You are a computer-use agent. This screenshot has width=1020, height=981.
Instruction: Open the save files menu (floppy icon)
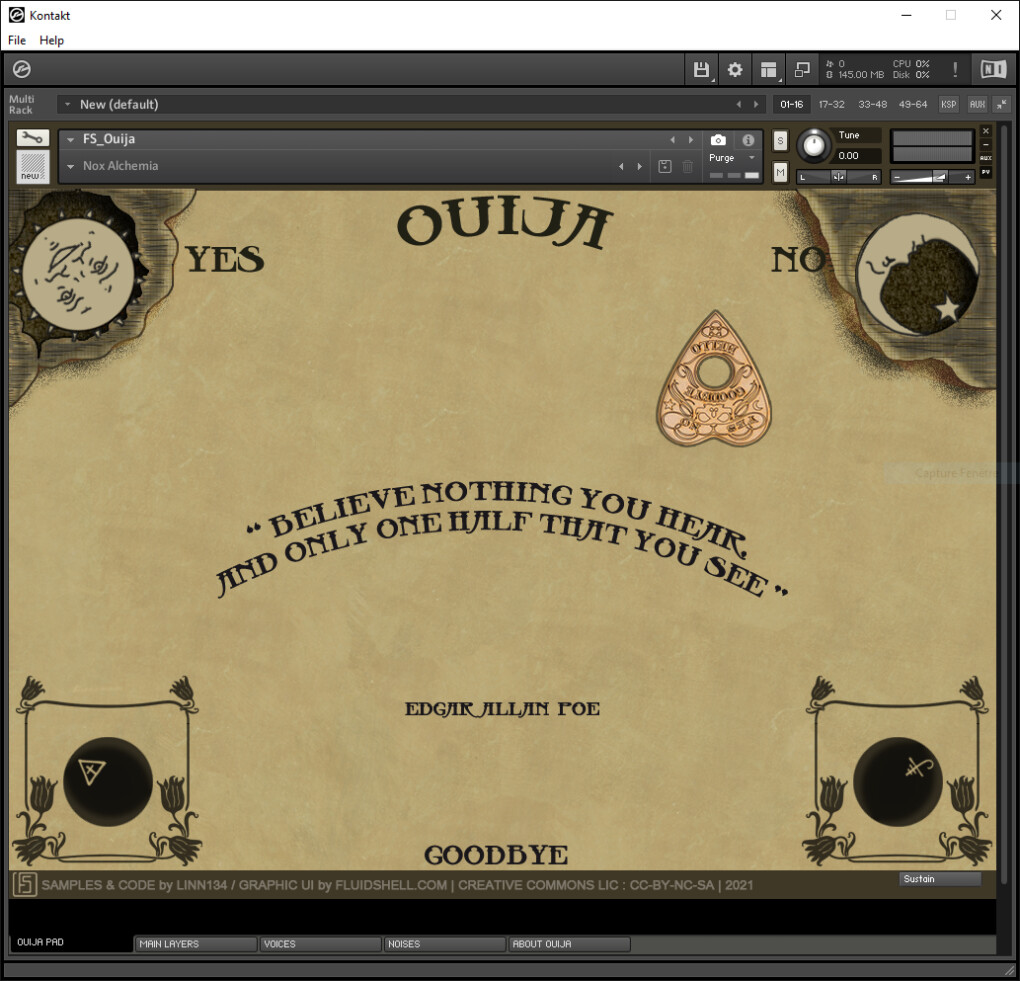pos(701,70)
